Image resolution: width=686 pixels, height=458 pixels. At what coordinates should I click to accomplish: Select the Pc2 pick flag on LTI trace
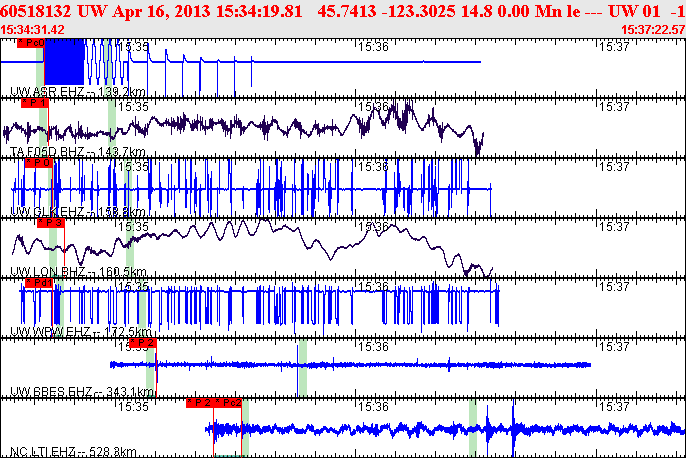pos(228,402)
